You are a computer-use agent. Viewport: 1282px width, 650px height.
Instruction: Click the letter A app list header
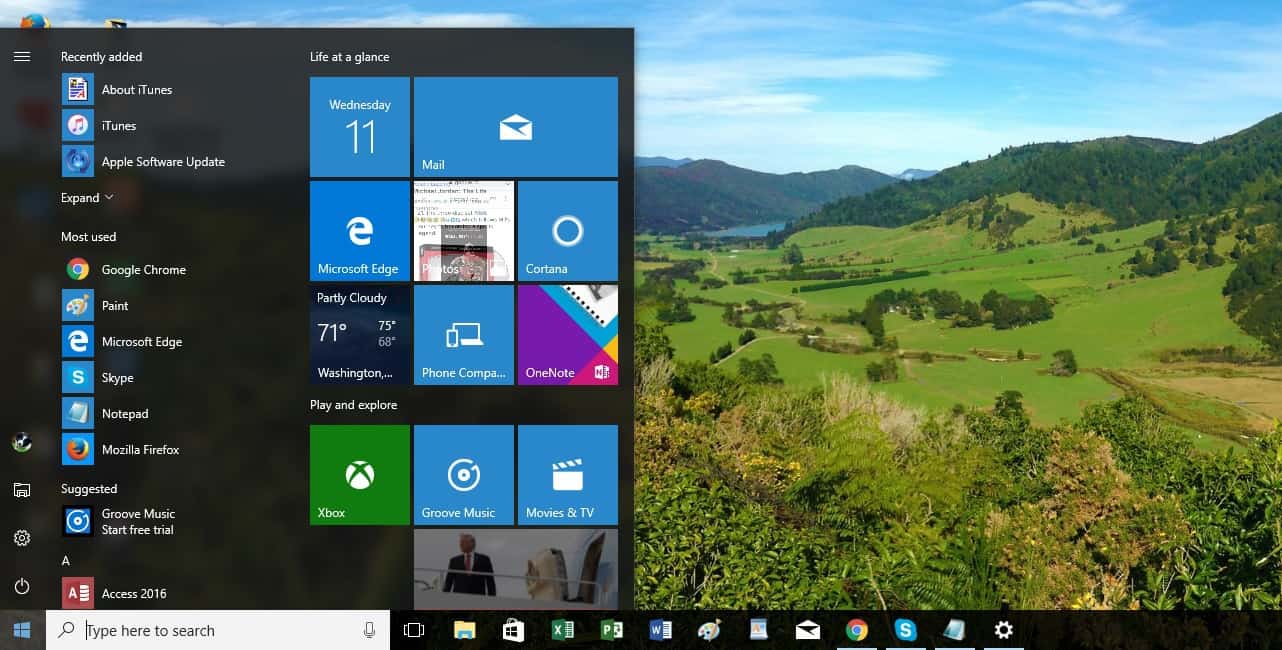pyautogui.click(x=66, y=561)
